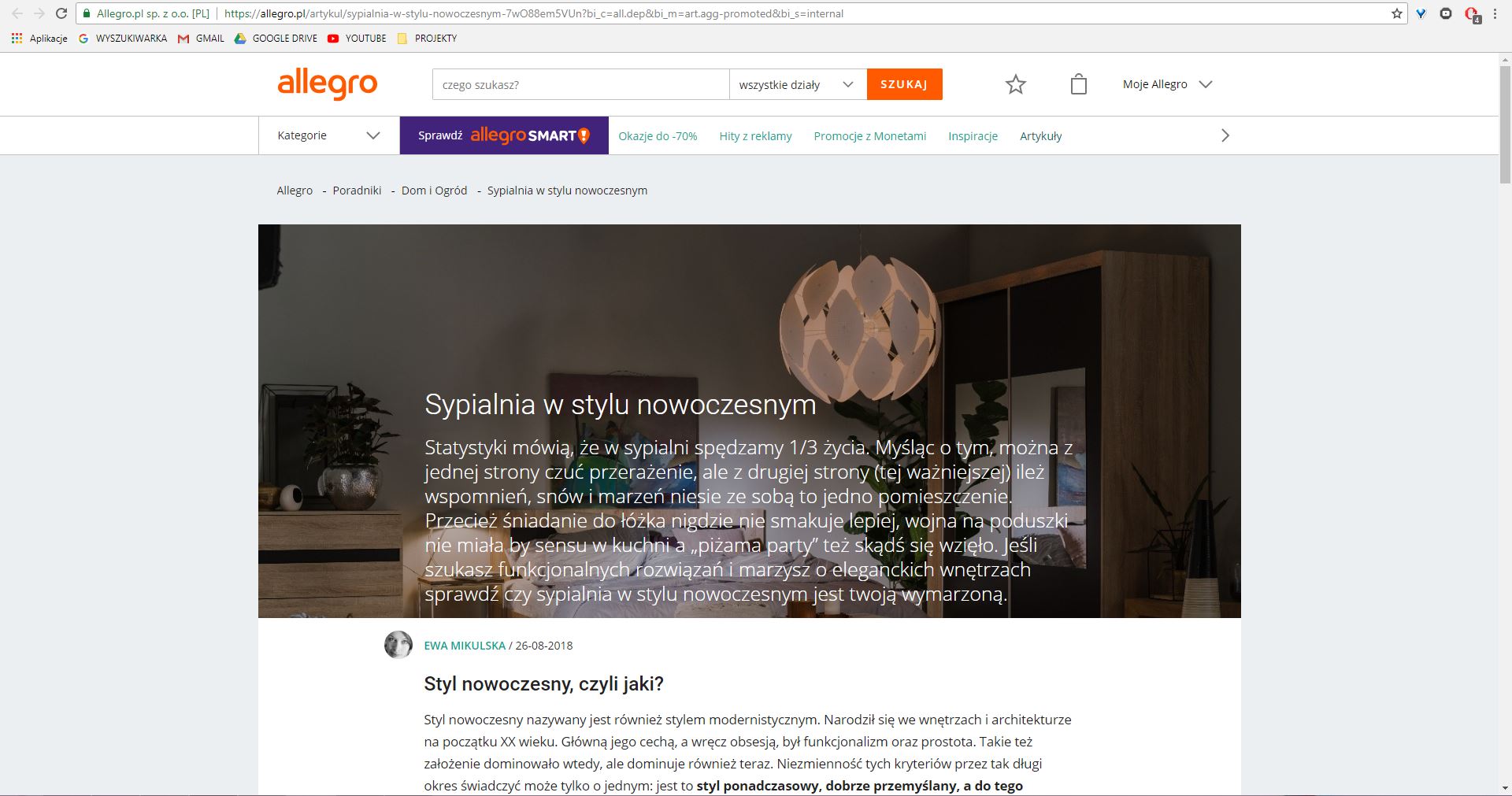Go to 'Okazje do -70%' section
The image size is (1512, 796).
(658, 136)
